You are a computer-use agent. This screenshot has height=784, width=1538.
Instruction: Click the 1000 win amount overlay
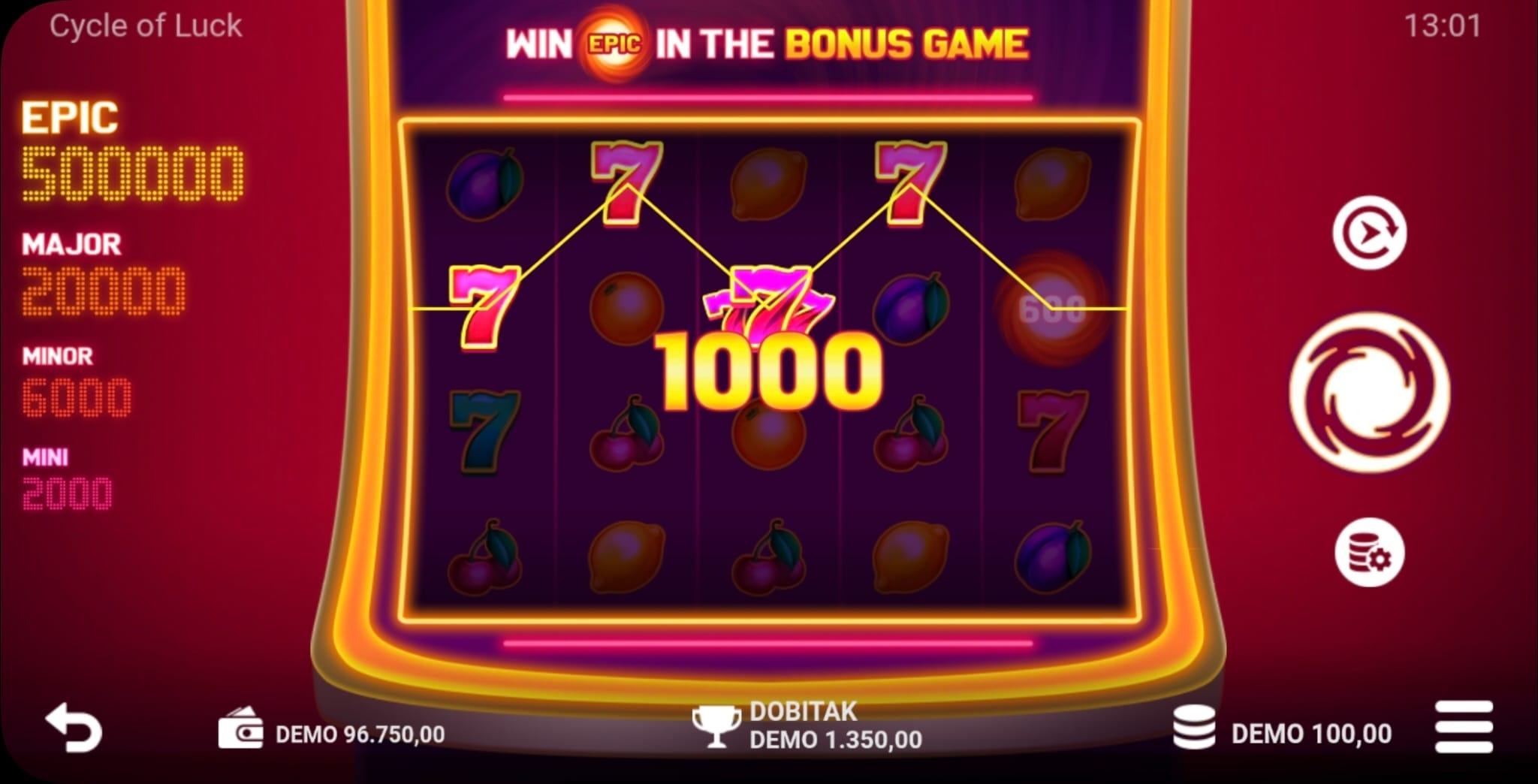(768, 372)
